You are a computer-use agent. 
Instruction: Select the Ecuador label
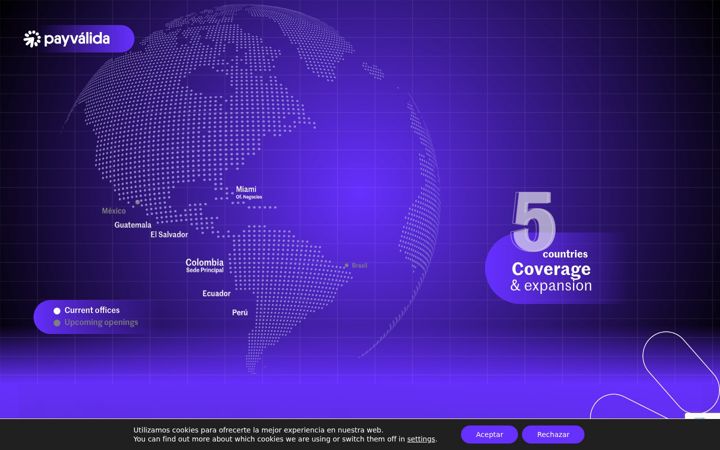click(216, 293)
